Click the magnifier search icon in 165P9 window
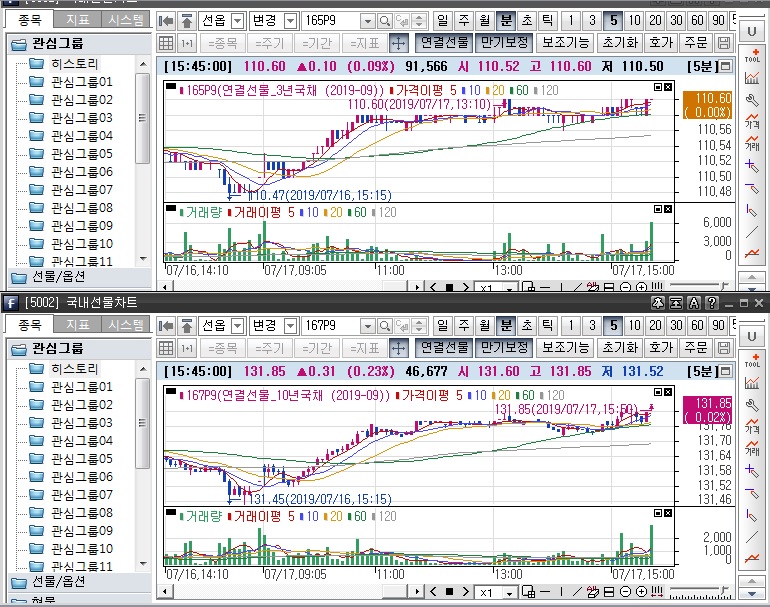This screenshot has width=770, height=607. tap(385, 21)
